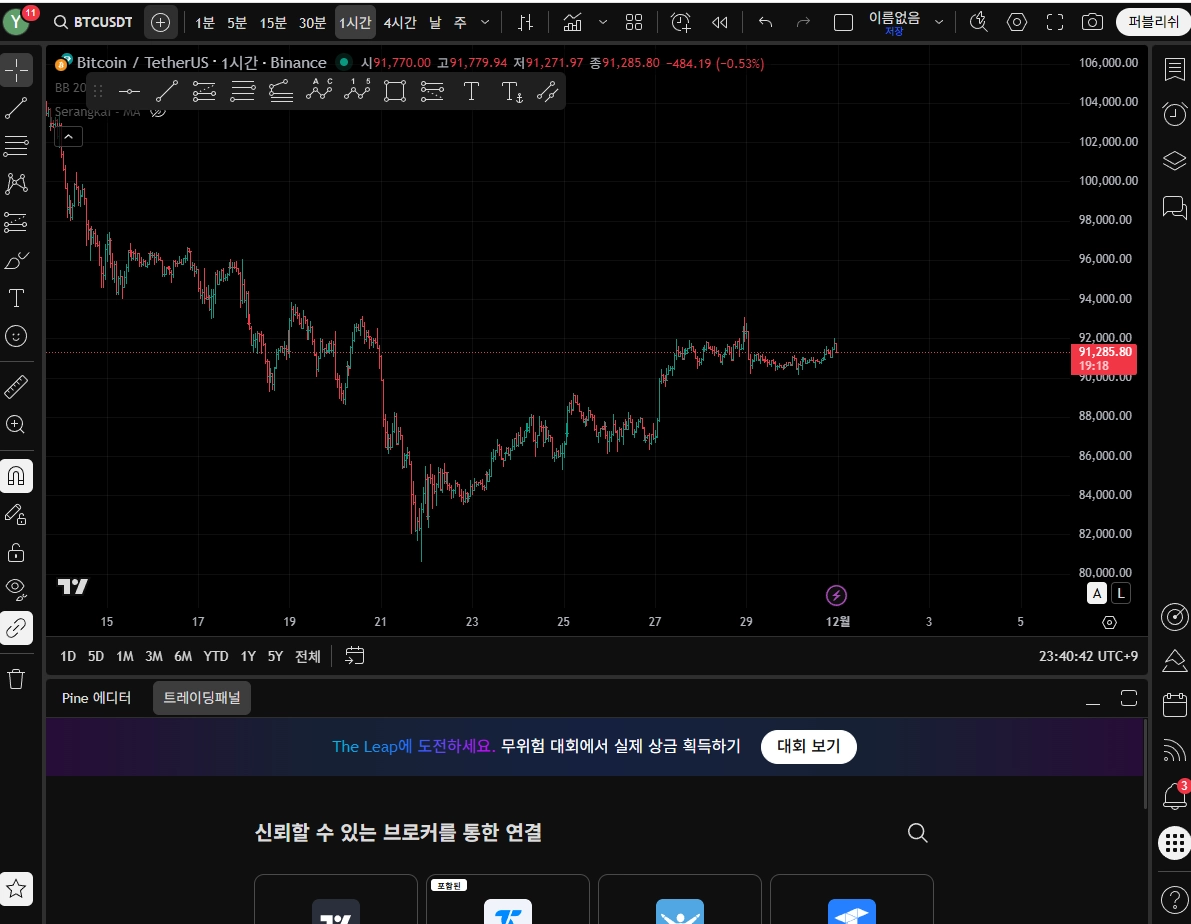Toggle hide all drawings eye icon
This screenshot has height=924, width=1191.
17,590
